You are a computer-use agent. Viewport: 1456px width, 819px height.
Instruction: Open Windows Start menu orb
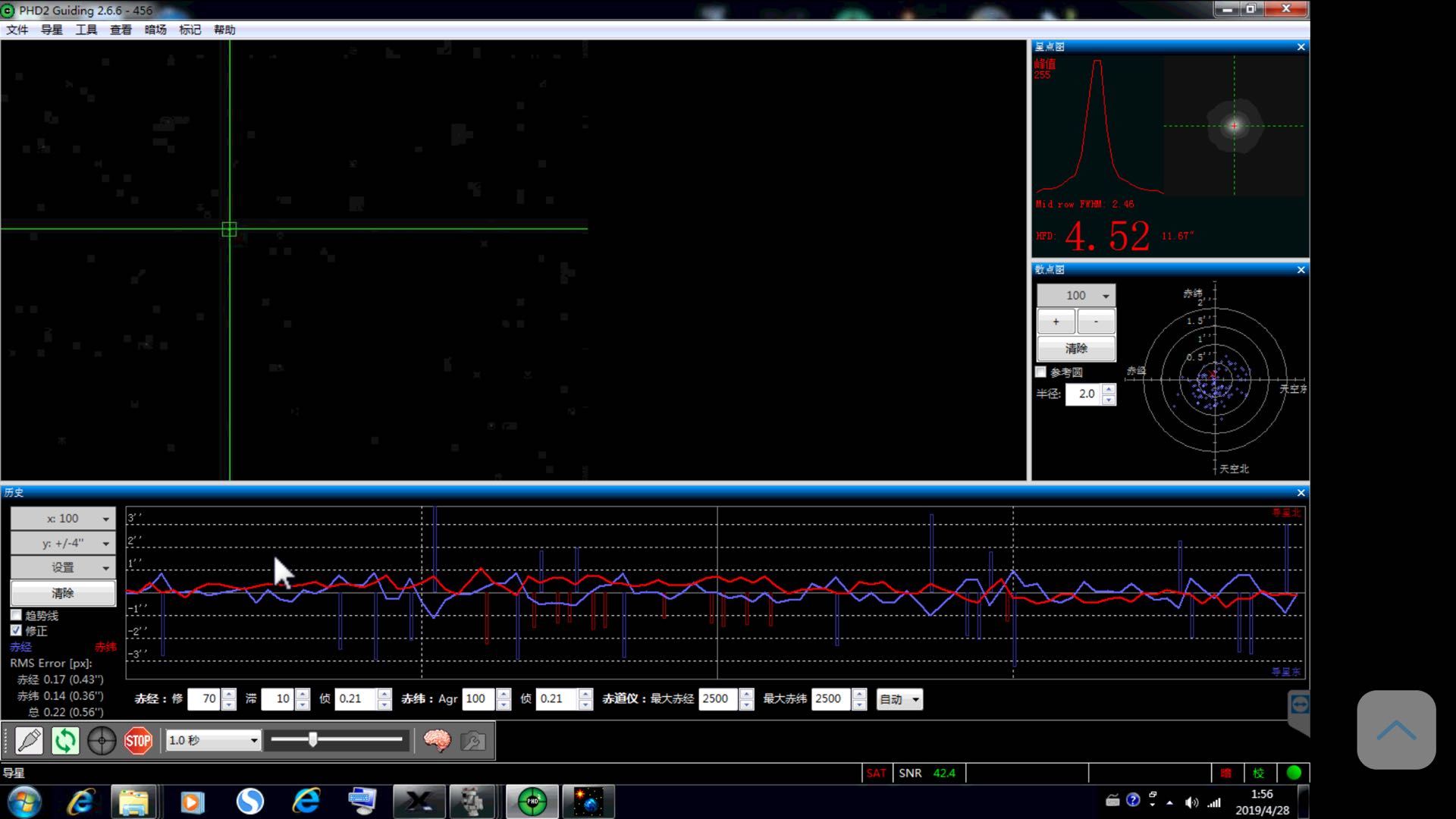[x=24, y=802]
